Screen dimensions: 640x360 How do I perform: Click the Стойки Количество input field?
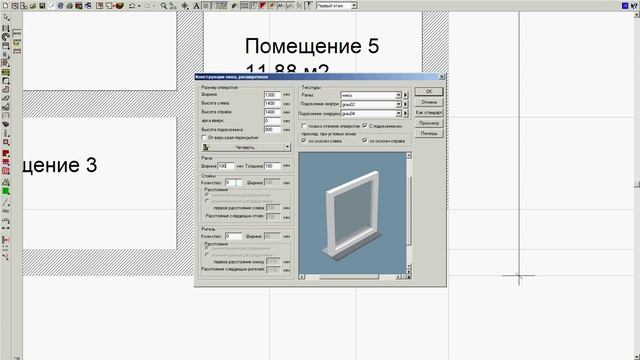(233, 182)
